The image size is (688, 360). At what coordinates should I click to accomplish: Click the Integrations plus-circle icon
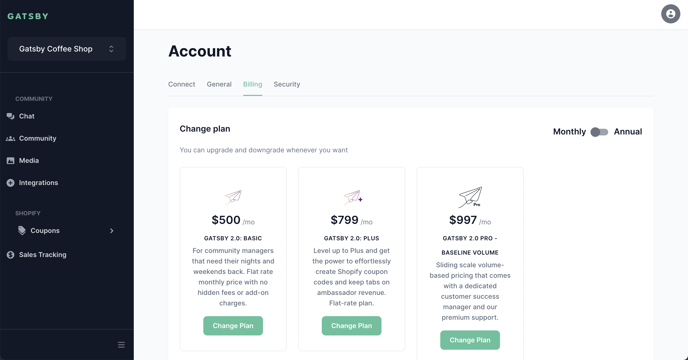[11, 183]
